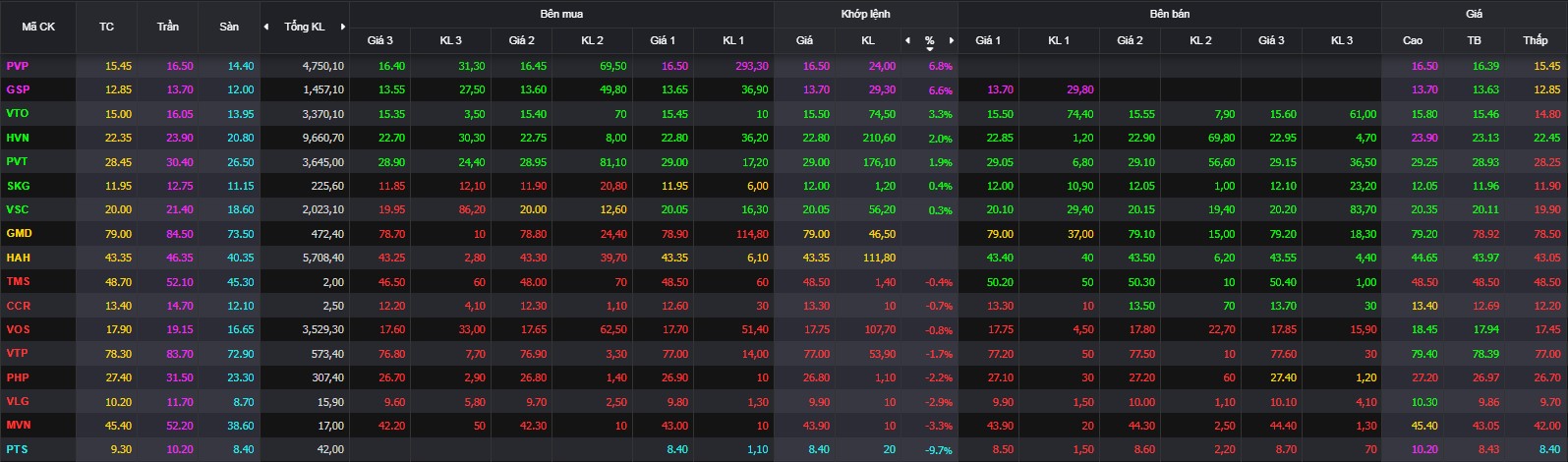
Task: Open stock ticker VTO
Action: coord(18,114)
